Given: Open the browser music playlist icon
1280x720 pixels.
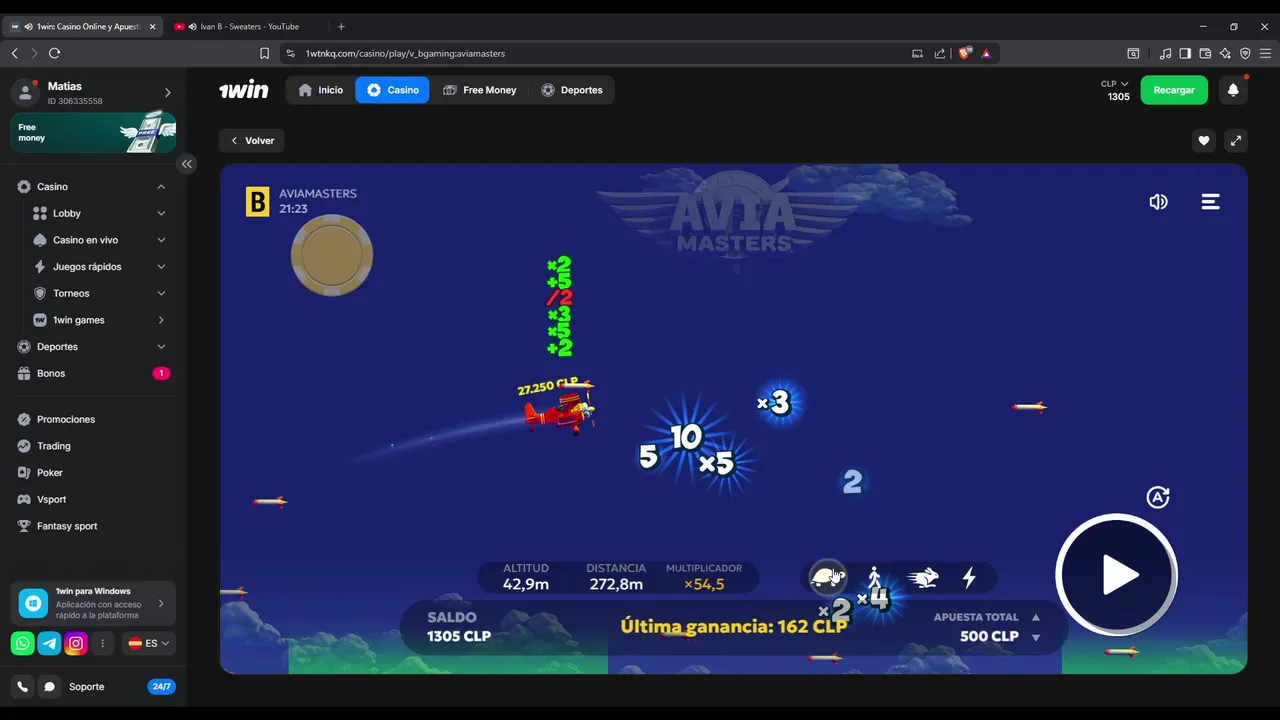Looking at the screenshot, I should tap(1165, 53).
